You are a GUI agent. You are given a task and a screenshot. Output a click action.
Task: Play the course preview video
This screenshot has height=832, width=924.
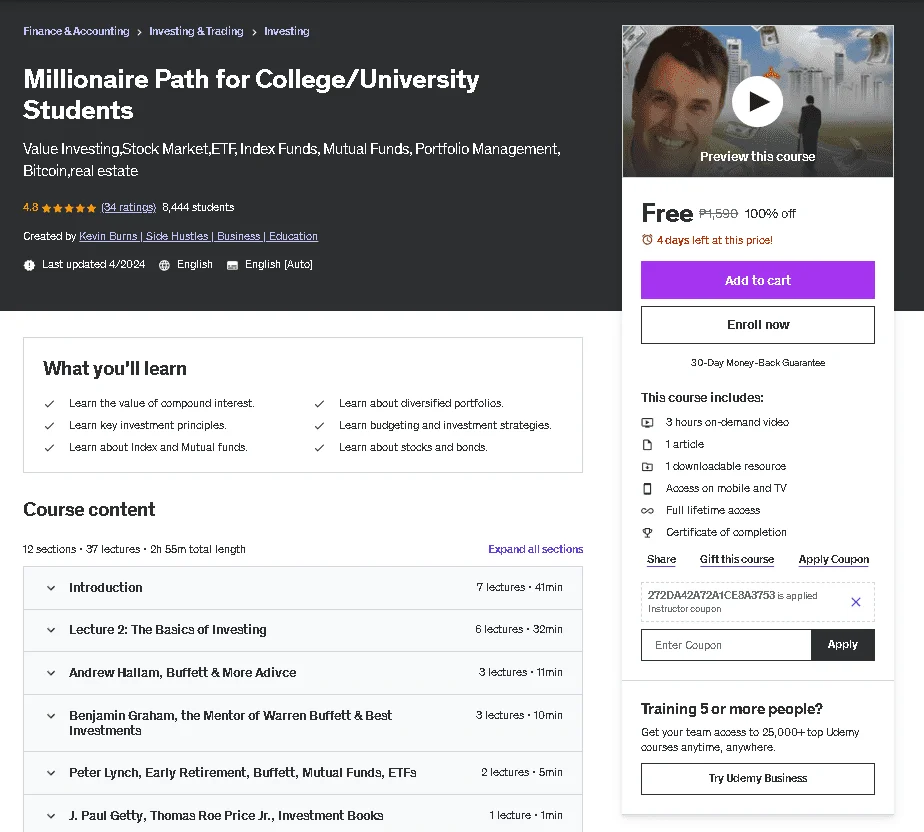coord(757,101)
